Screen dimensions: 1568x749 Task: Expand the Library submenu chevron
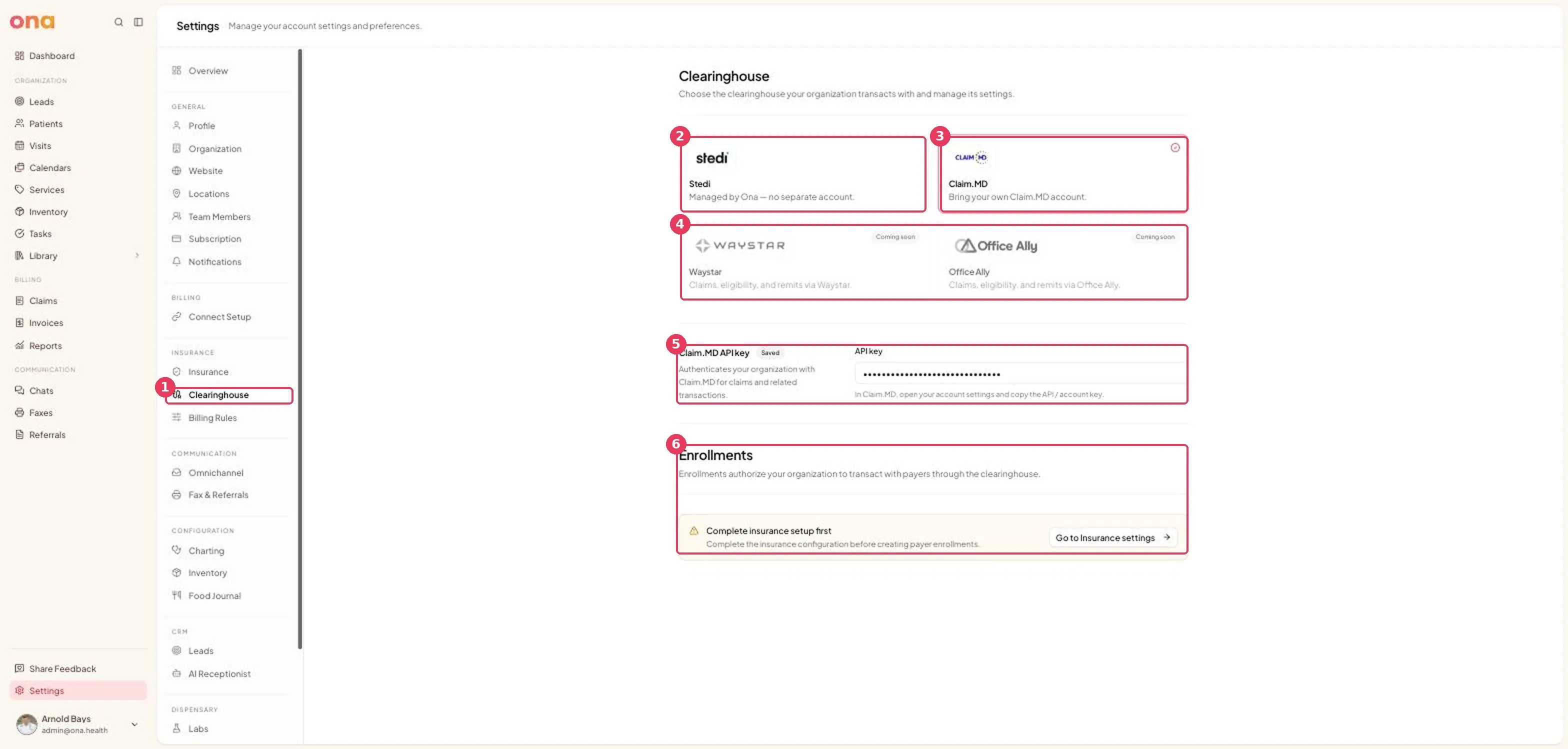tap(137, 255)
